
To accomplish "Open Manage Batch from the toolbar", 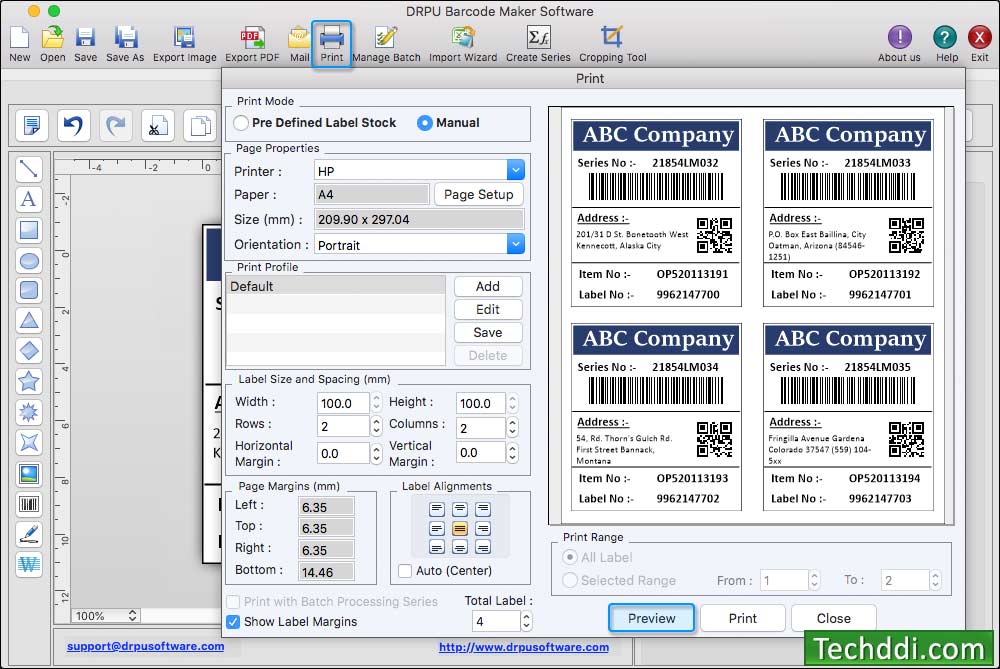I will point(386,43).
